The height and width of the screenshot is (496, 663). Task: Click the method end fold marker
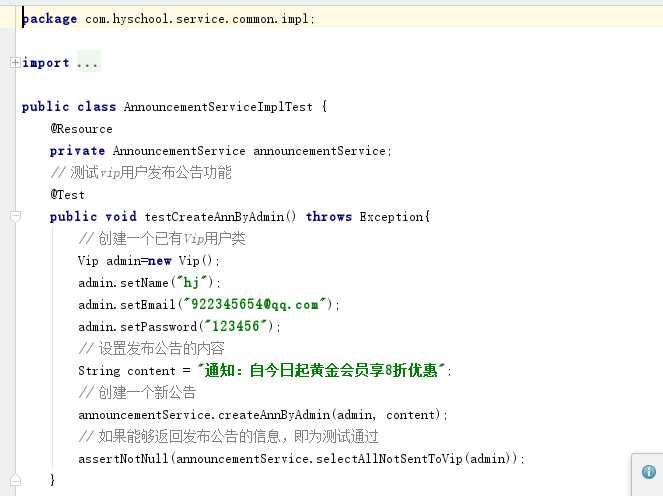[15, 480]
